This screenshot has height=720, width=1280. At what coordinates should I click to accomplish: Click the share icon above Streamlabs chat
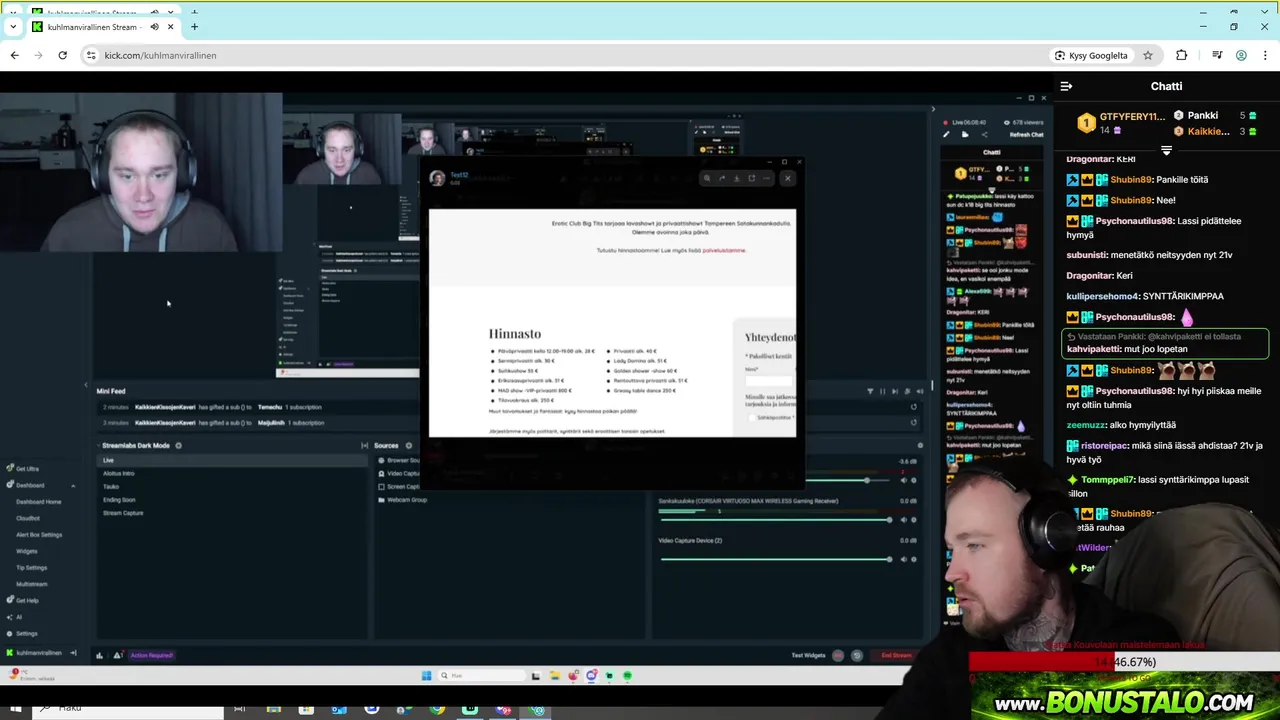coord(984,134)
